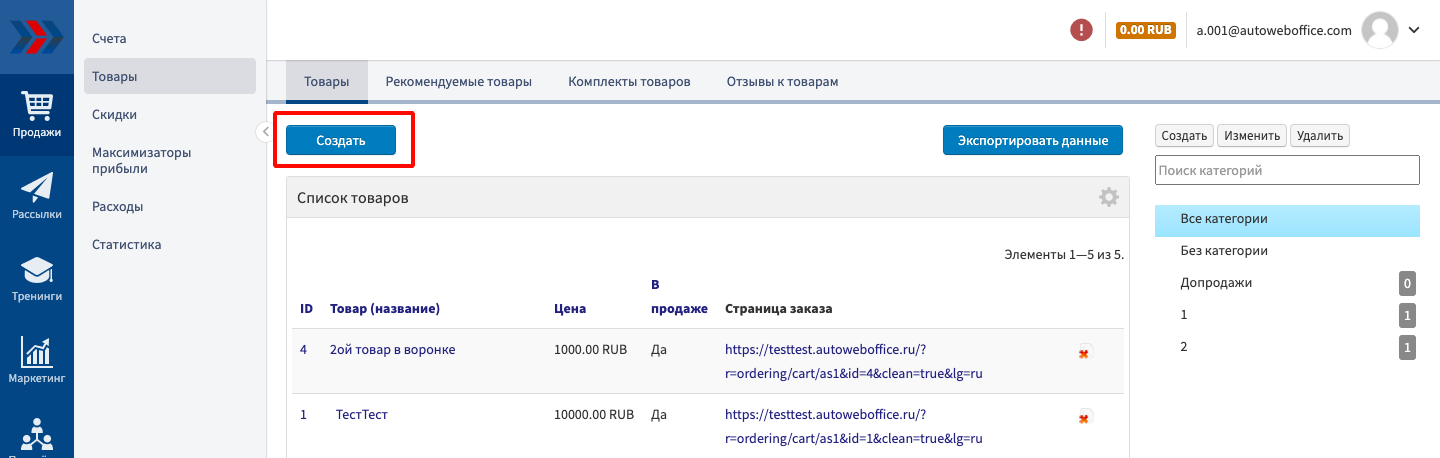Open the product list settings gear
Viewport: 1440px width, 458px height.
[x=1108, y=197]
